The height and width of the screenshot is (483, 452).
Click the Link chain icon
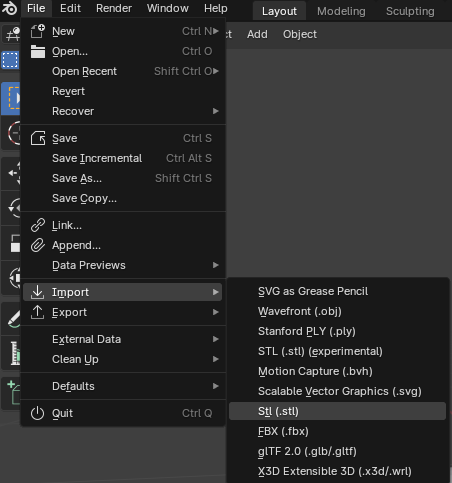coord(38,225)
